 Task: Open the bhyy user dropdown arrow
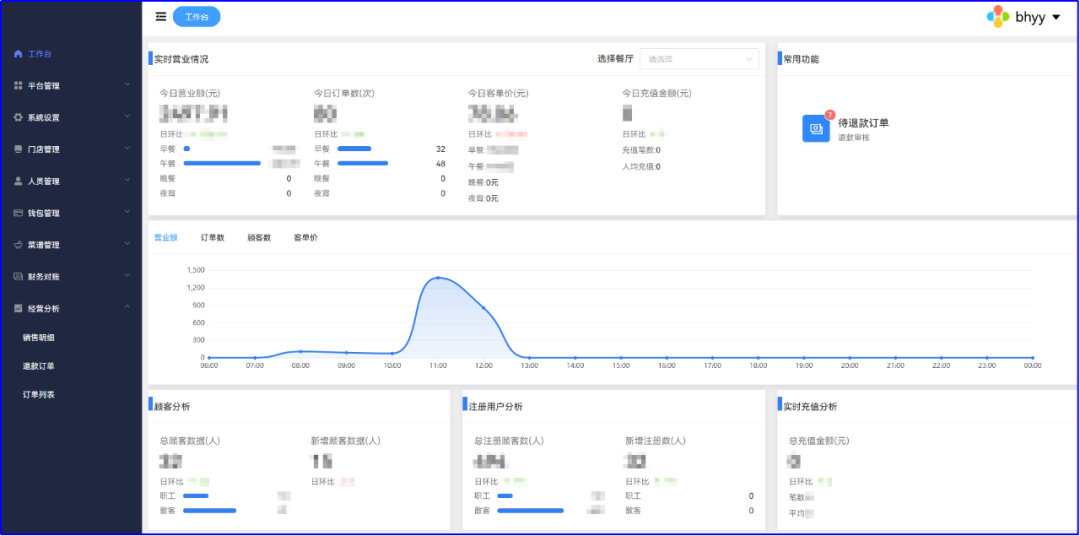click(1056, 17)
